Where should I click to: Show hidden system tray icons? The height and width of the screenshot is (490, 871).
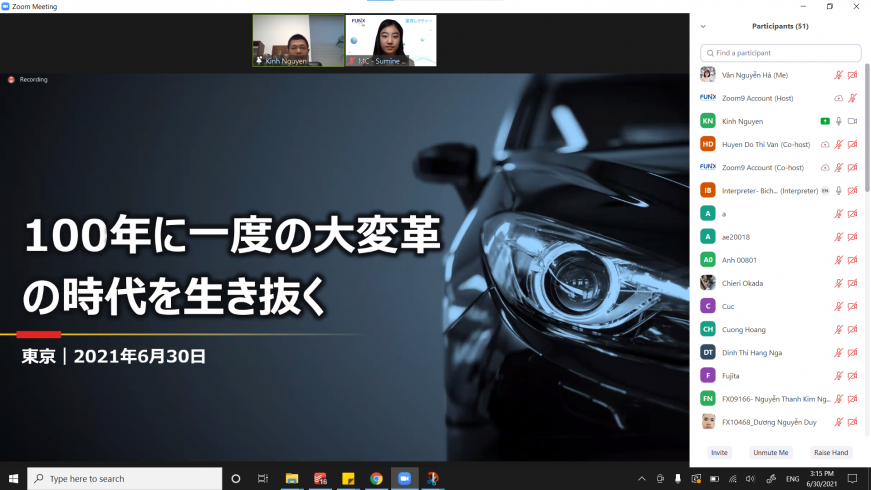(642, 478)
